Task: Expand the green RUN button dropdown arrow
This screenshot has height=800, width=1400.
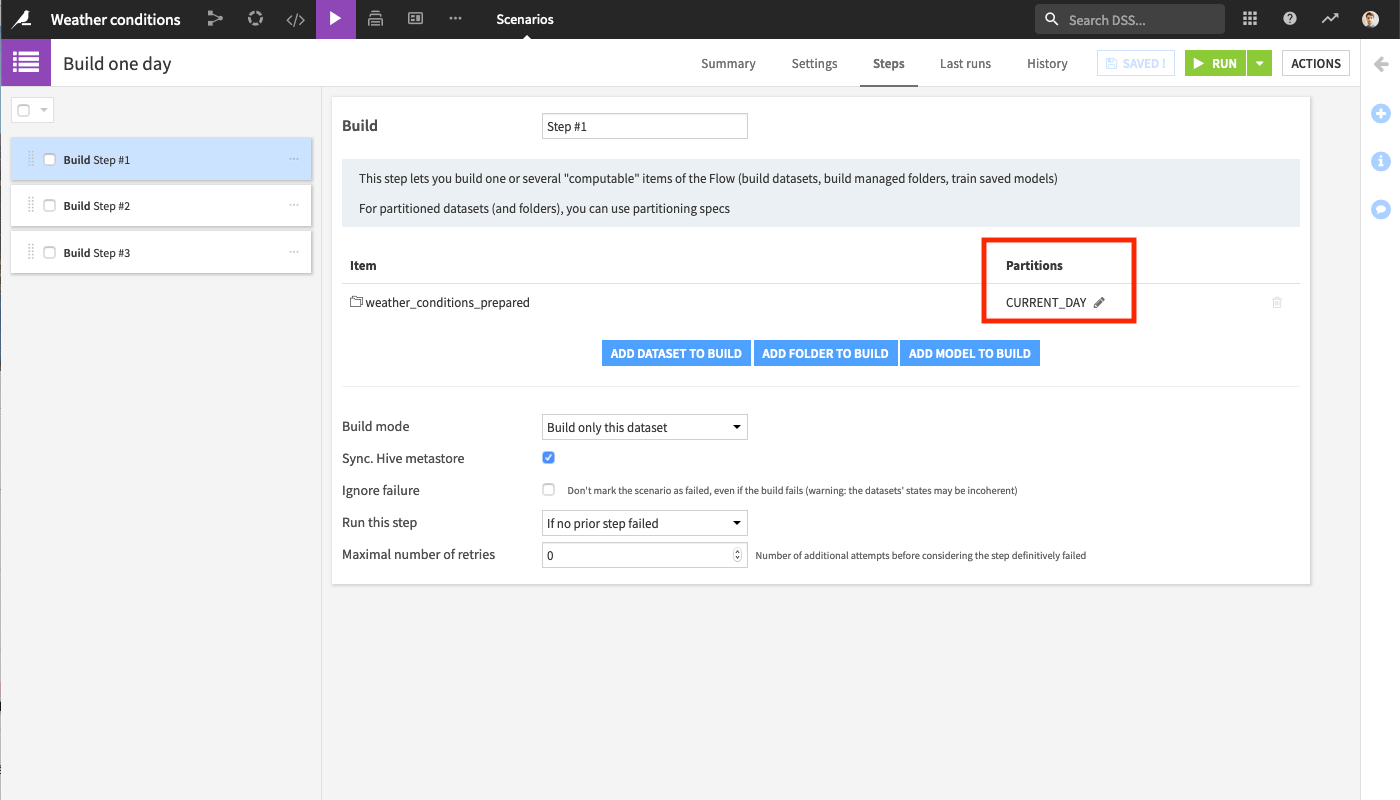Action: pyautogui.click(x=1260, y=63)
